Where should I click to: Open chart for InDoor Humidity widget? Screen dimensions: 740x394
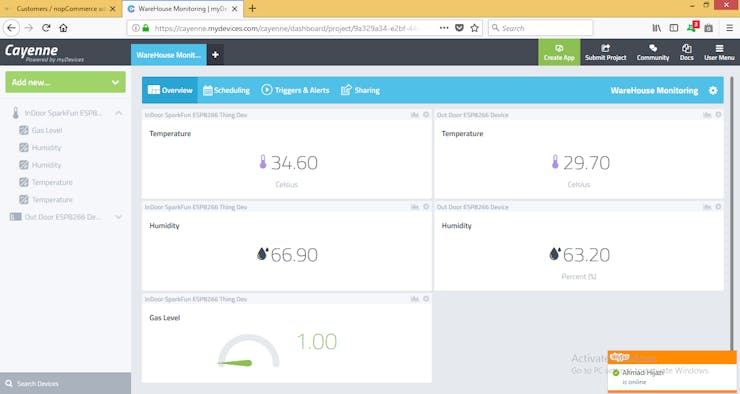415,207
